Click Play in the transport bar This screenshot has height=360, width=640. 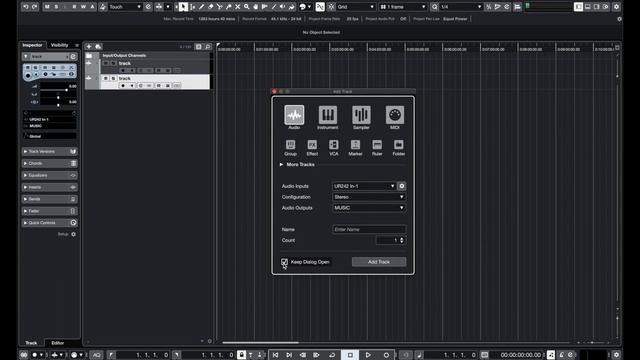368,355
